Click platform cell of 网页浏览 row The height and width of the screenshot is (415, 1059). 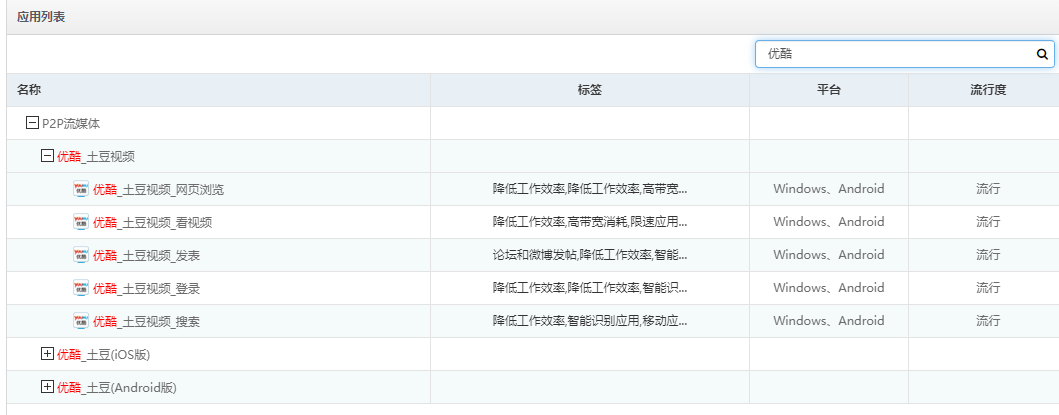pyautogui.click(x=829, y=189)
